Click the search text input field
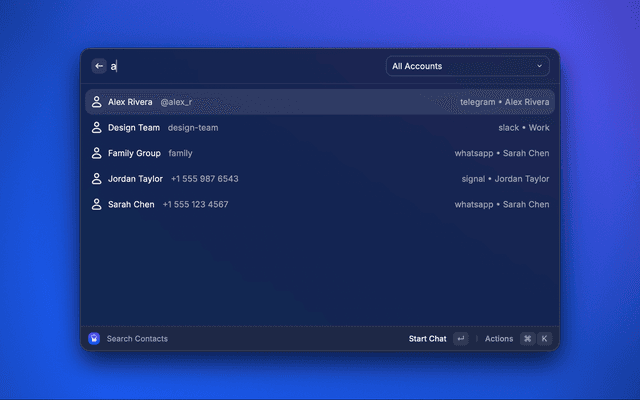The height and width of the screenshot is (400, 640). (x=240, y=66)
